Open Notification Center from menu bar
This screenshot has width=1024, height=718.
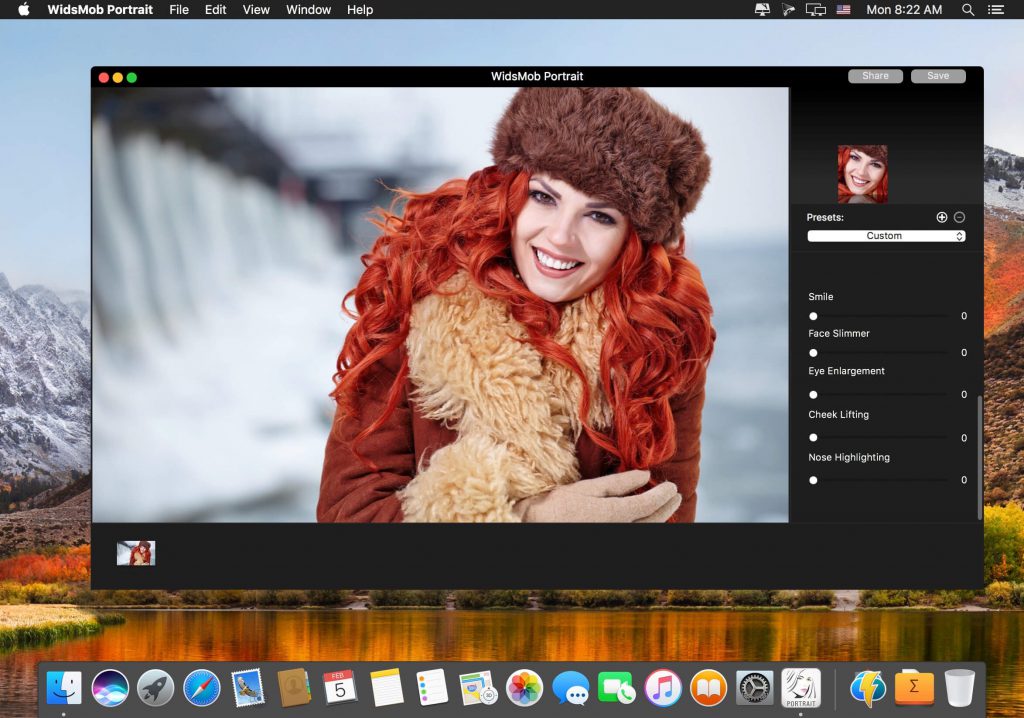pos(996,10)
